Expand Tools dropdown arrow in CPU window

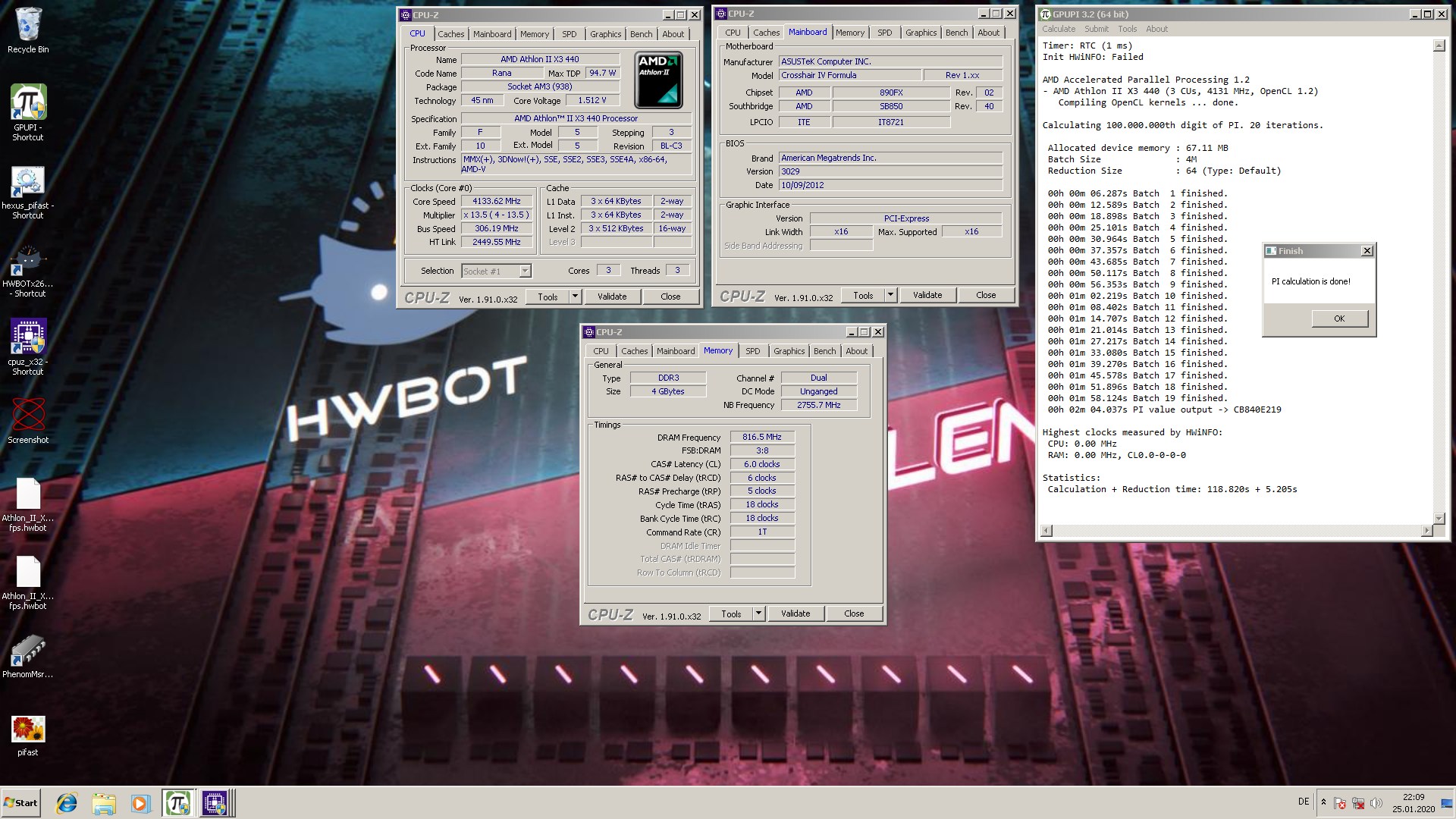[x=575, y=297]
